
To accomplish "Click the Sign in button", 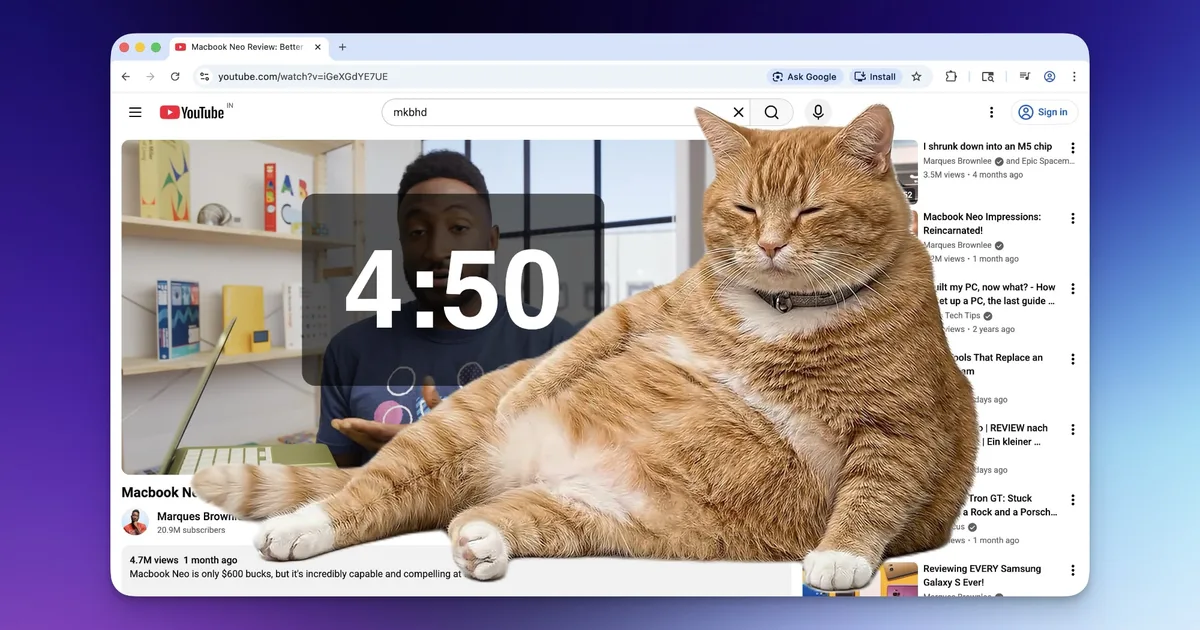I will click(x=1043, y=113).
